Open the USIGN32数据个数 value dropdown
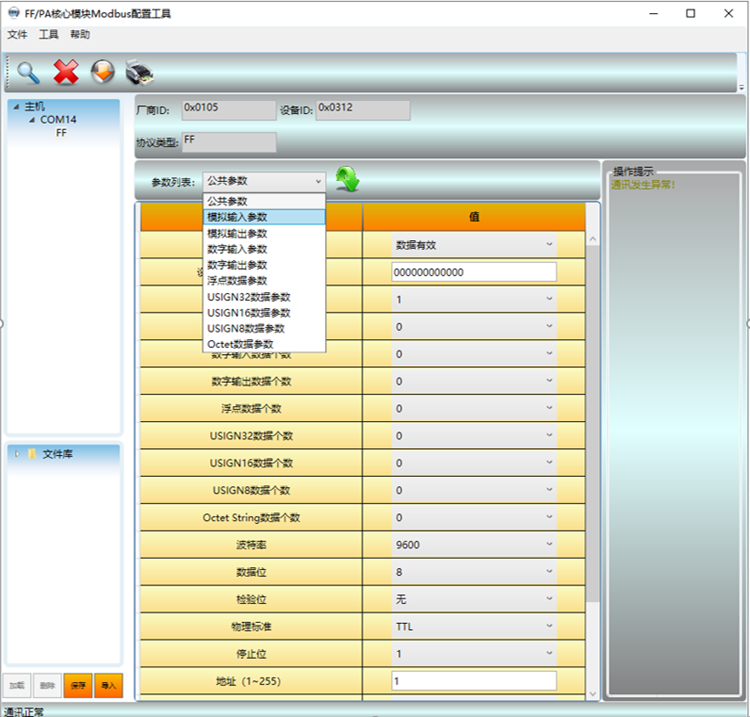Screen dimensions: 750x717 (x=474, y=436)
